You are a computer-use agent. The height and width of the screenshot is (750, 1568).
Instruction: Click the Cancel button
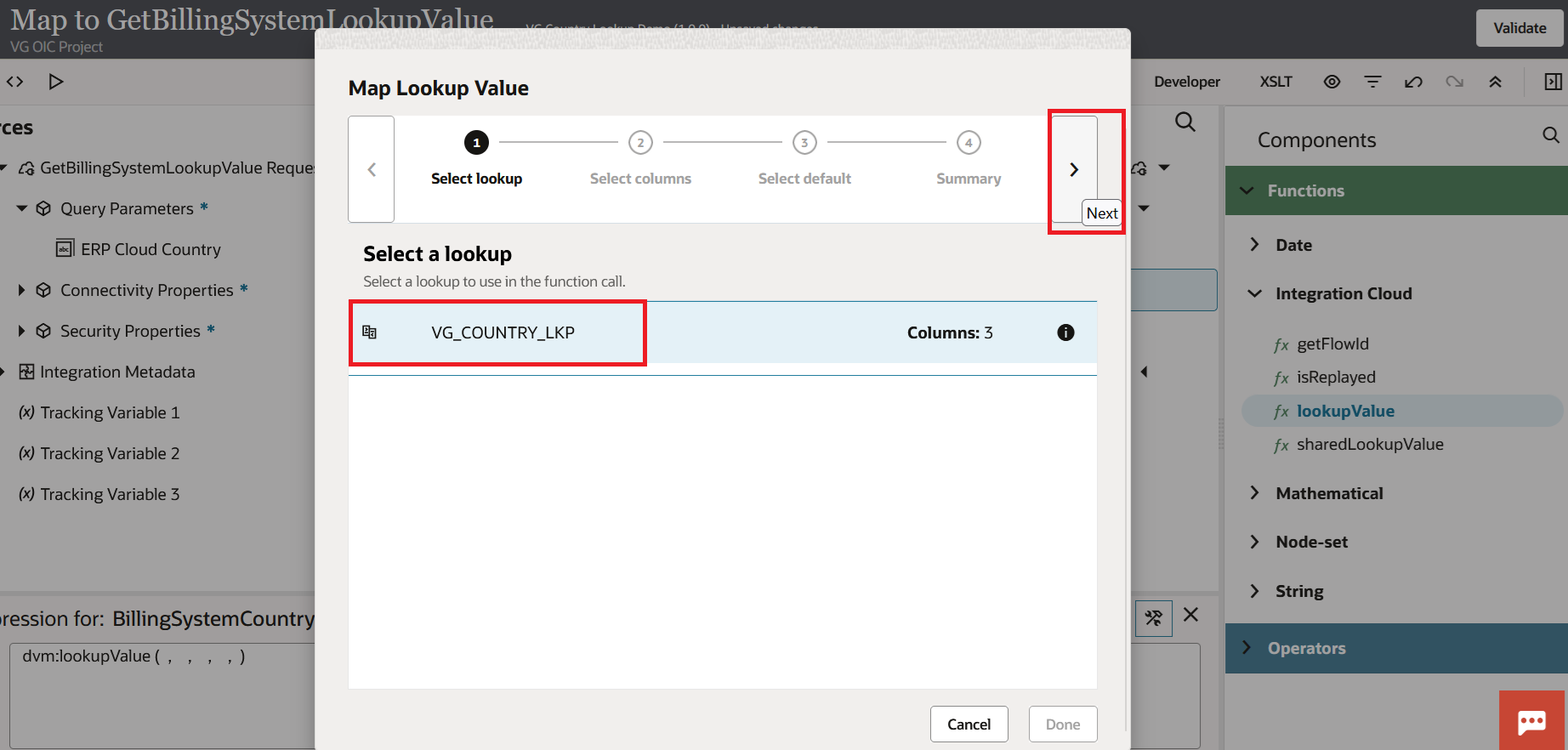coord(969,724)
